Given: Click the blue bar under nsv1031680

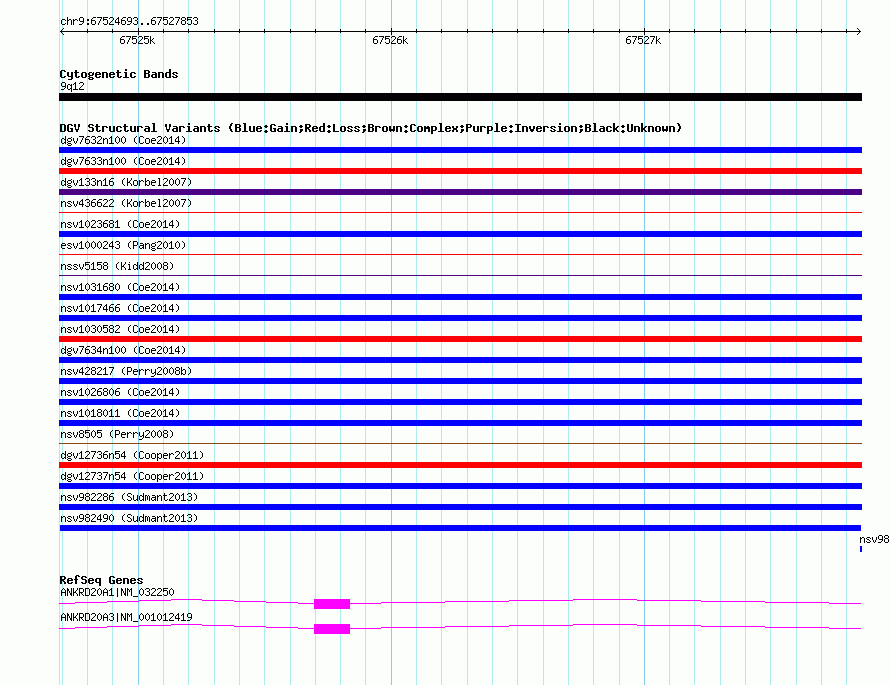Looking at the screenshot, I should click(x=460, y=297).
